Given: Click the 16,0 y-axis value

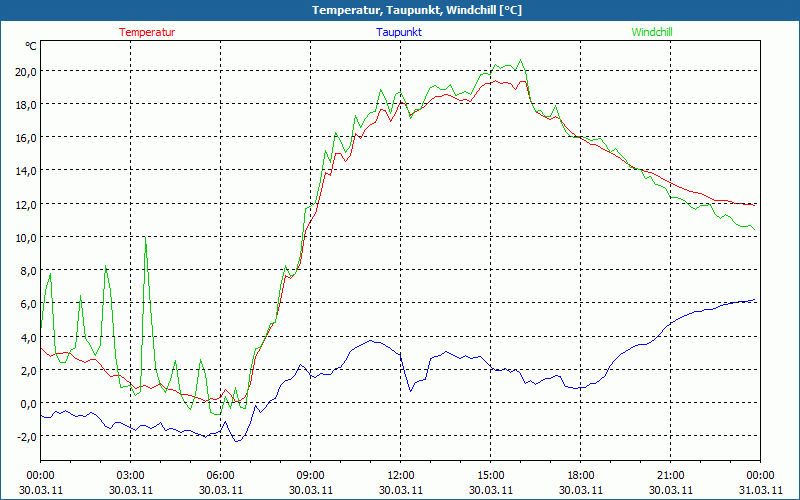Looking at the screenshot, I should coord(26,138).
